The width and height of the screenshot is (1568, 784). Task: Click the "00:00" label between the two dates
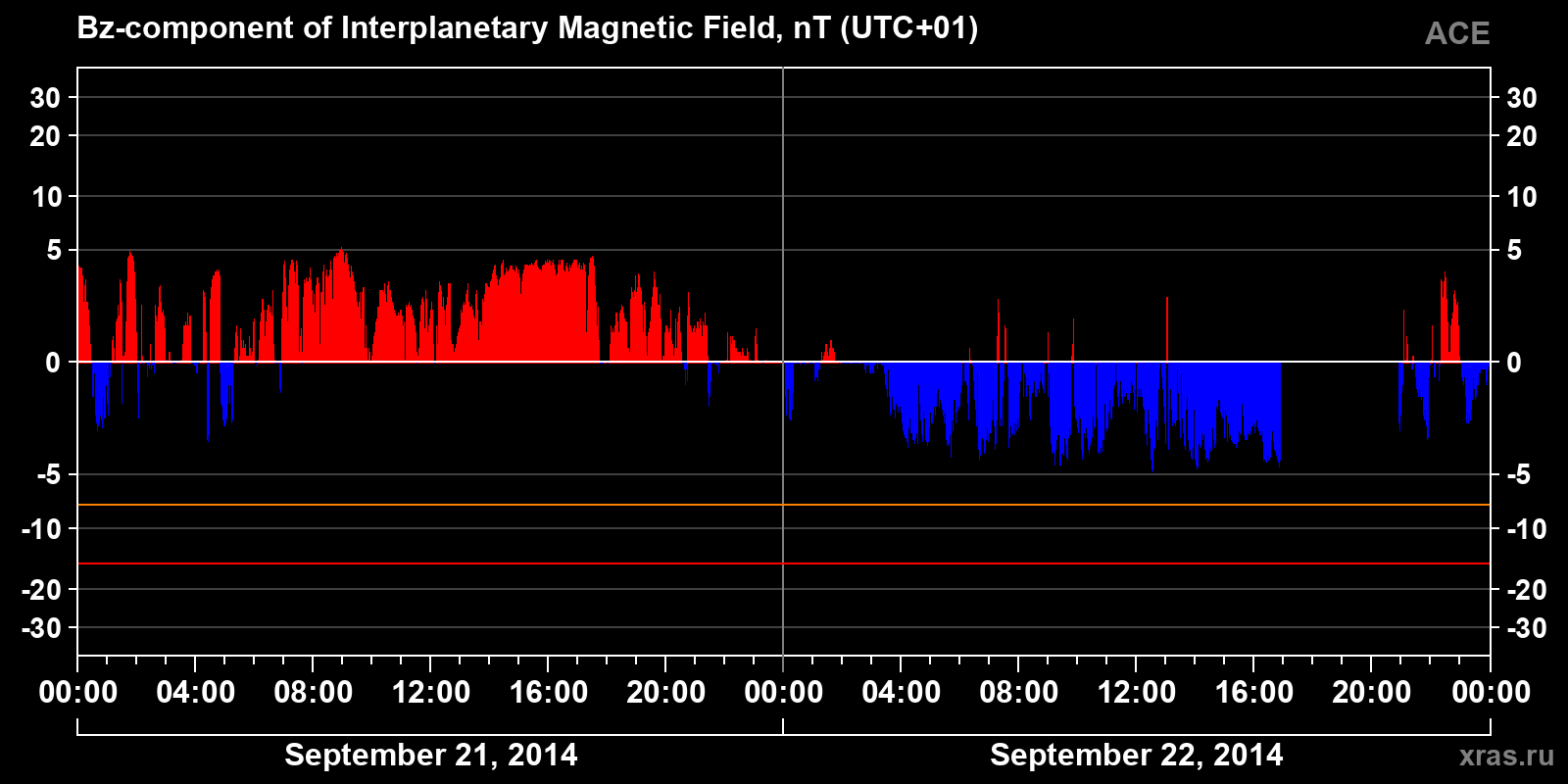(x=784, y=692)
